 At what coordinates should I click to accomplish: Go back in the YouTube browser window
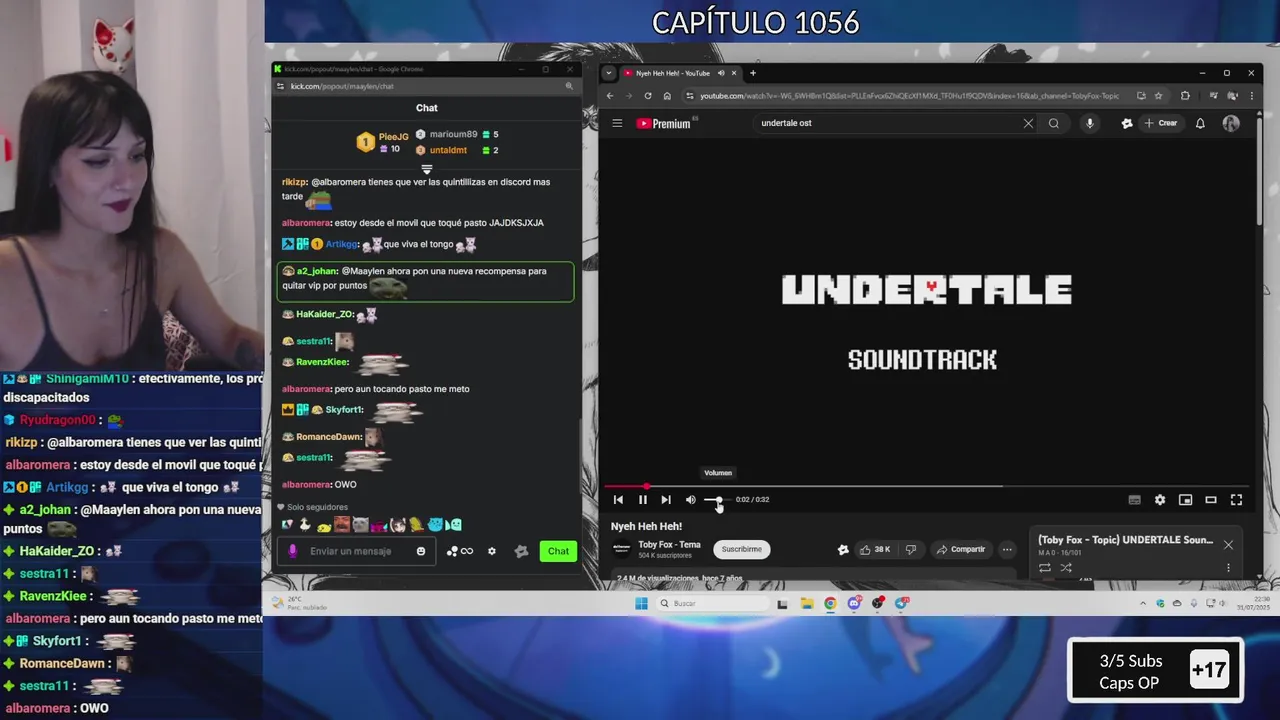(610, 96)
